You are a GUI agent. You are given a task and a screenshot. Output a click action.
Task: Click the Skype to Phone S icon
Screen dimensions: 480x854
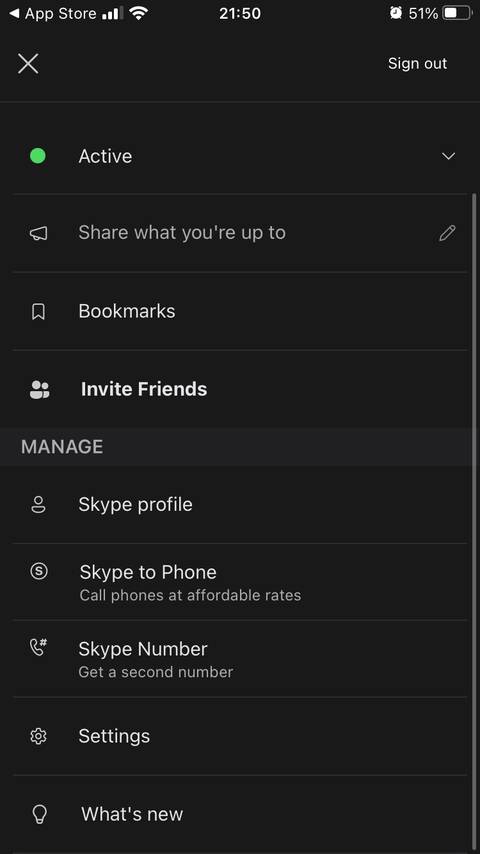pyautogui.click(x=39, y=571)
